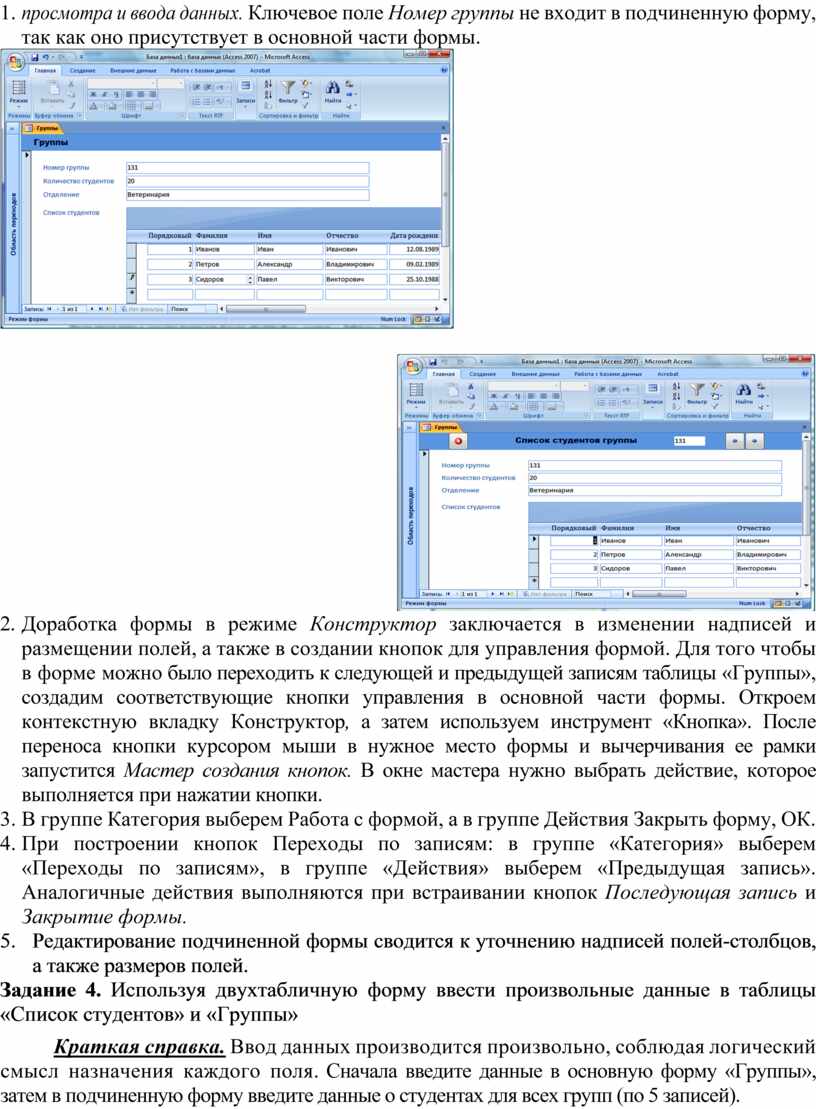The height and width of the screenshot is (1109, 816).
Task: Expand the navigation pane chevron in lower window
Action: point(409,428)
